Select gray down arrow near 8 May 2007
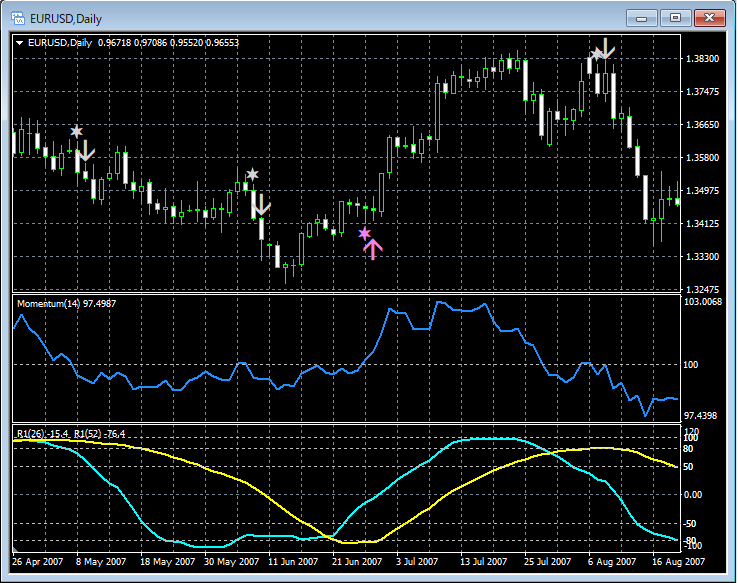This screenshot has height=583, width=738. pos(86,151)
